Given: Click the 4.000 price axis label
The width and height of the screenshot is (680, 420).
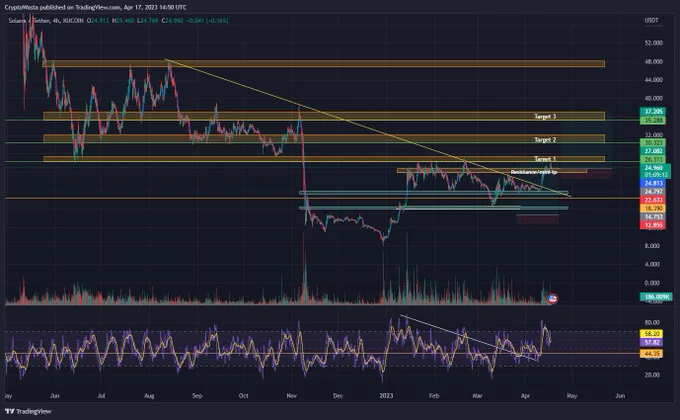Looking at the screenshot, I should pyautogui.click(x=652, y=264).
